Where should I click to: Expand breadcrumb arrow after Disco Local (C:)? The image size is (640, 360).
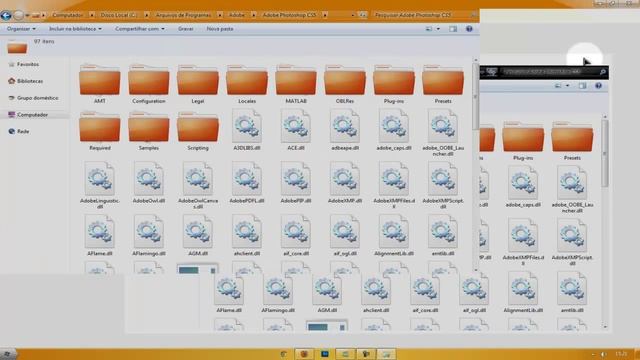tap(147, 15)
